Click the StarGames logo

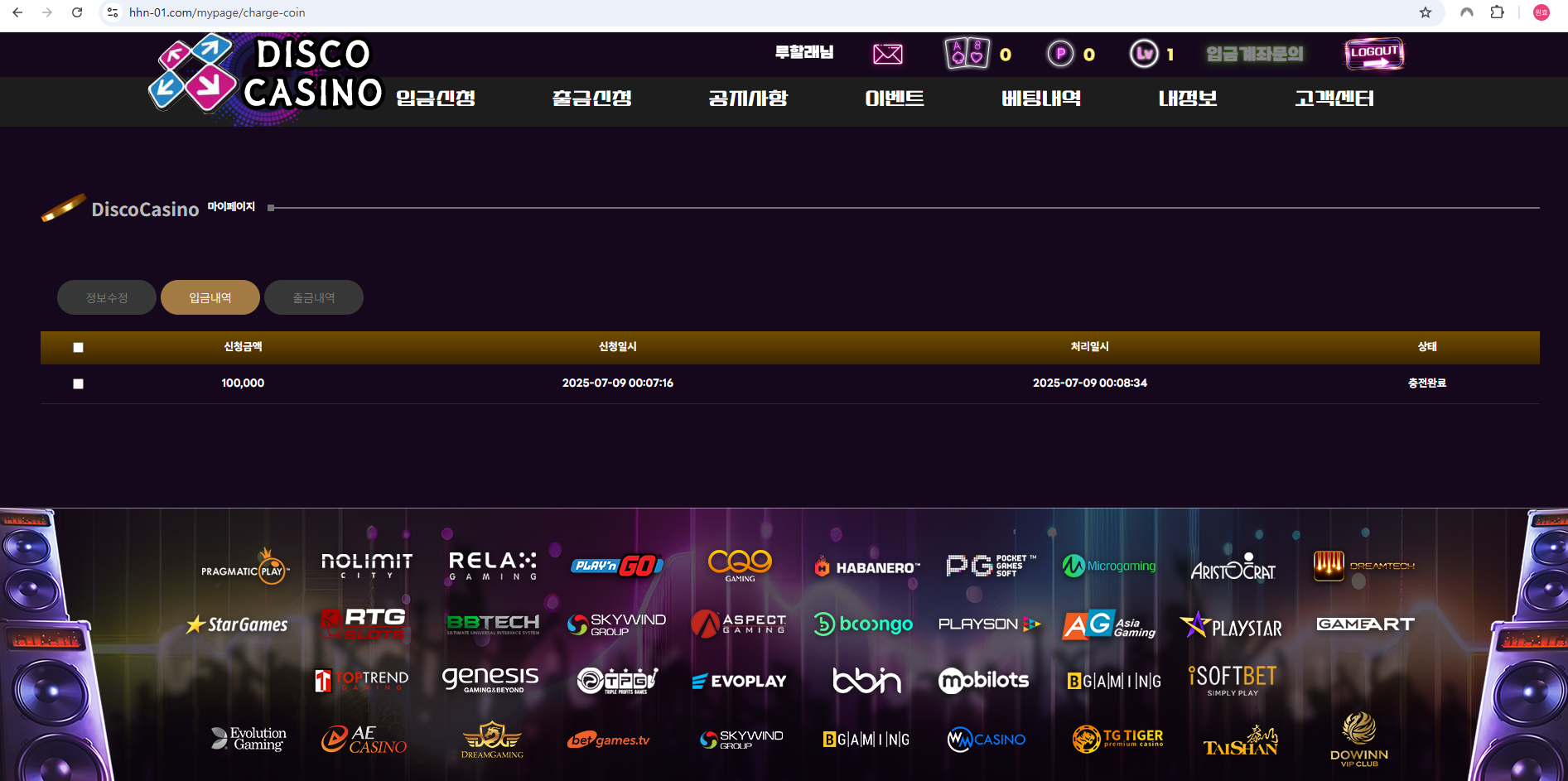tap(237, 624)
